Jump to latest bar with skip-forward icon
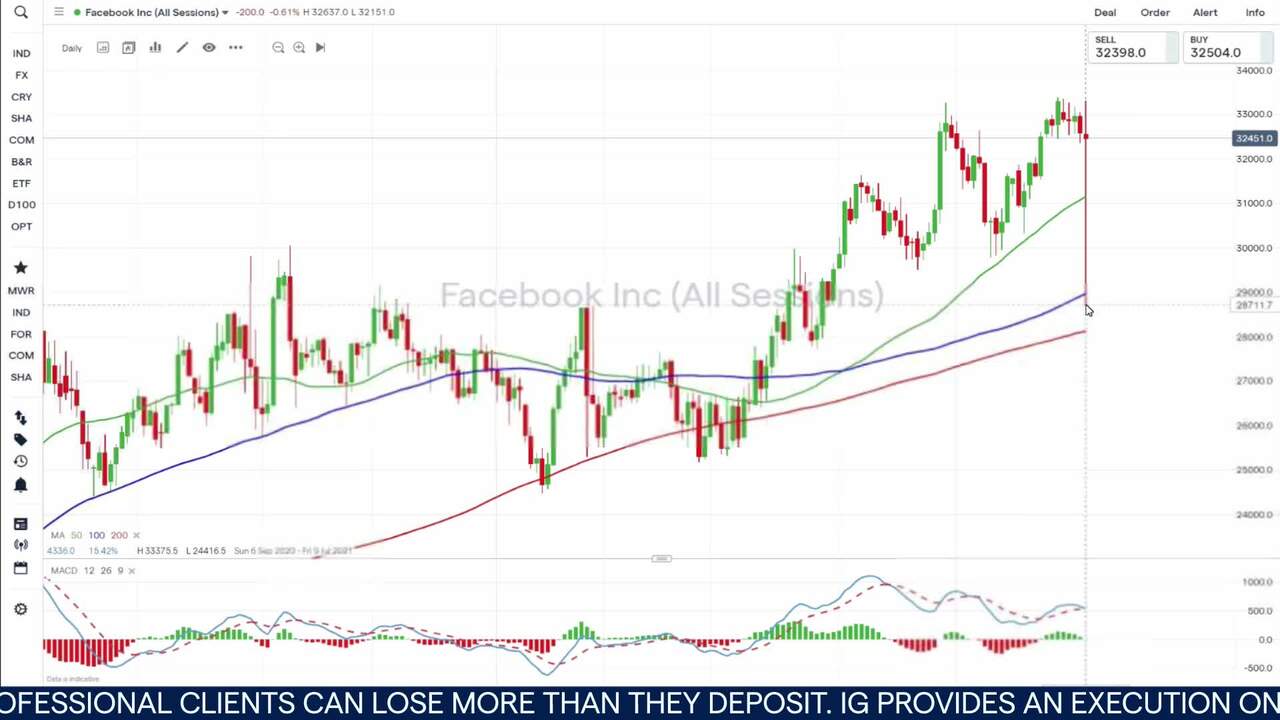1280x720 pixels. pos(320,48)
